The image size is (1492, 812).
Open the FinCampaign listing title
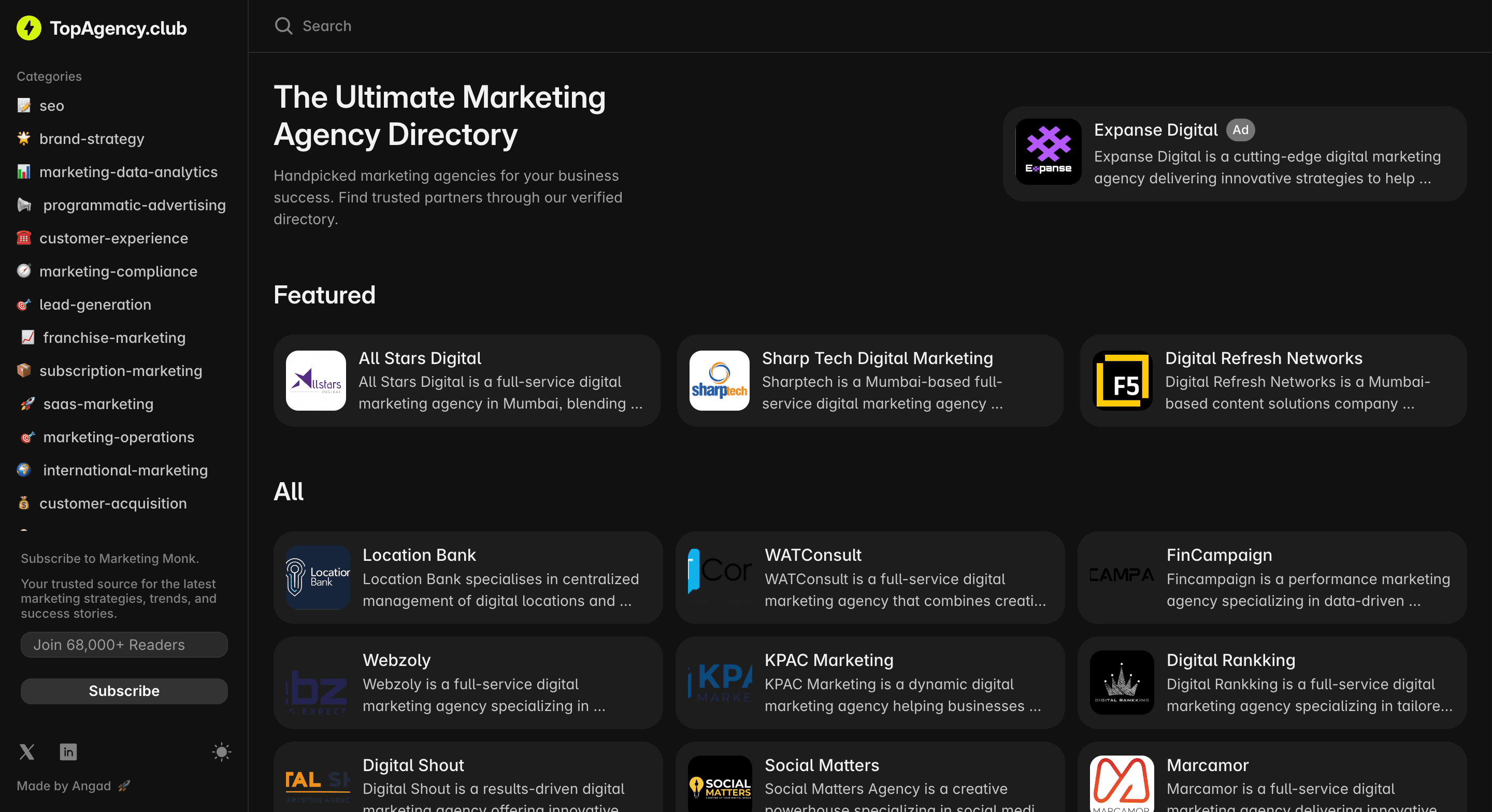1219,555
